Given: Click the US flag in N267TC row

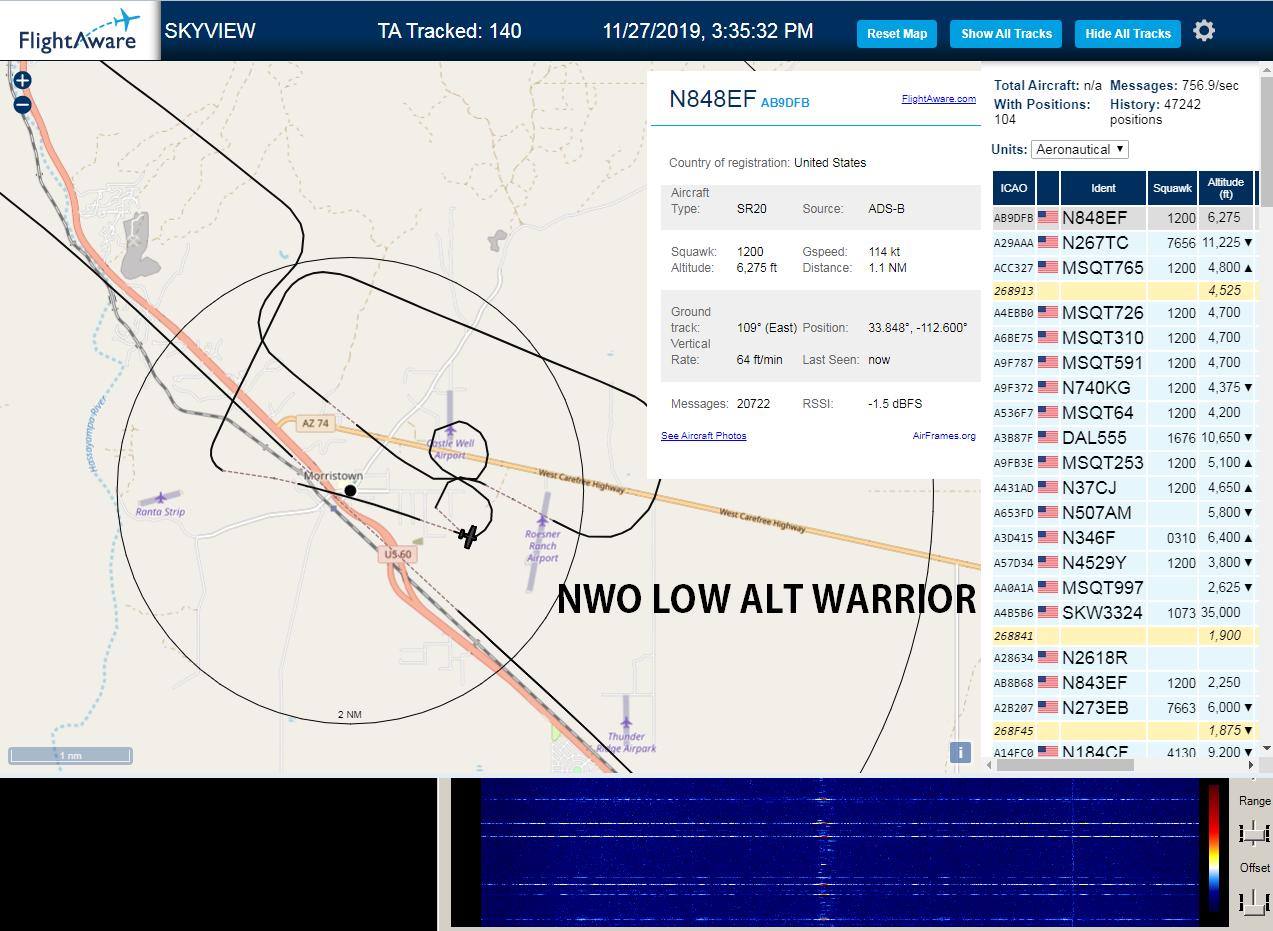Looking at the screenshot, I should coord(1048,242).
